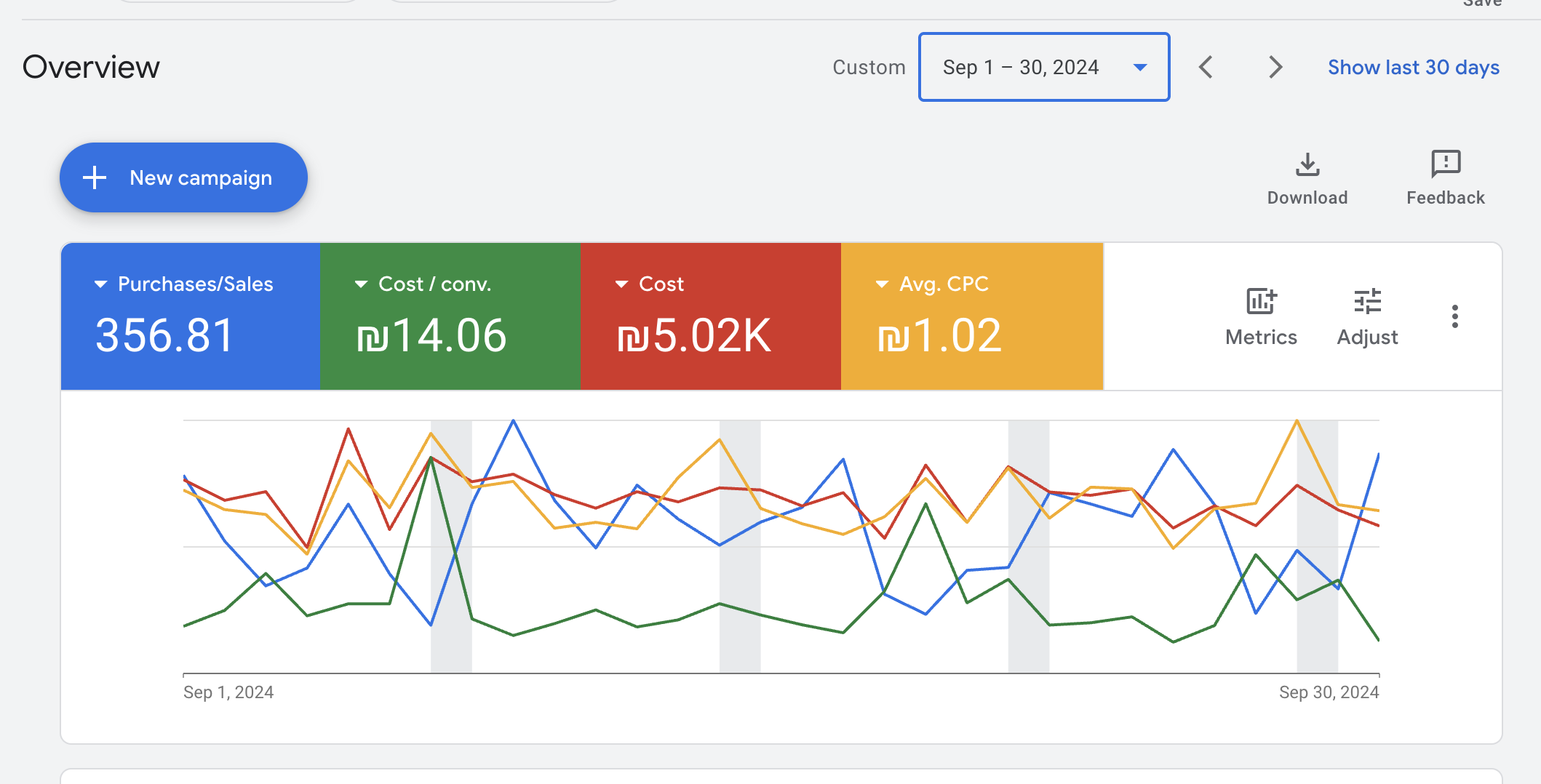Click the next period chevron arrow

click(1275, 67)
